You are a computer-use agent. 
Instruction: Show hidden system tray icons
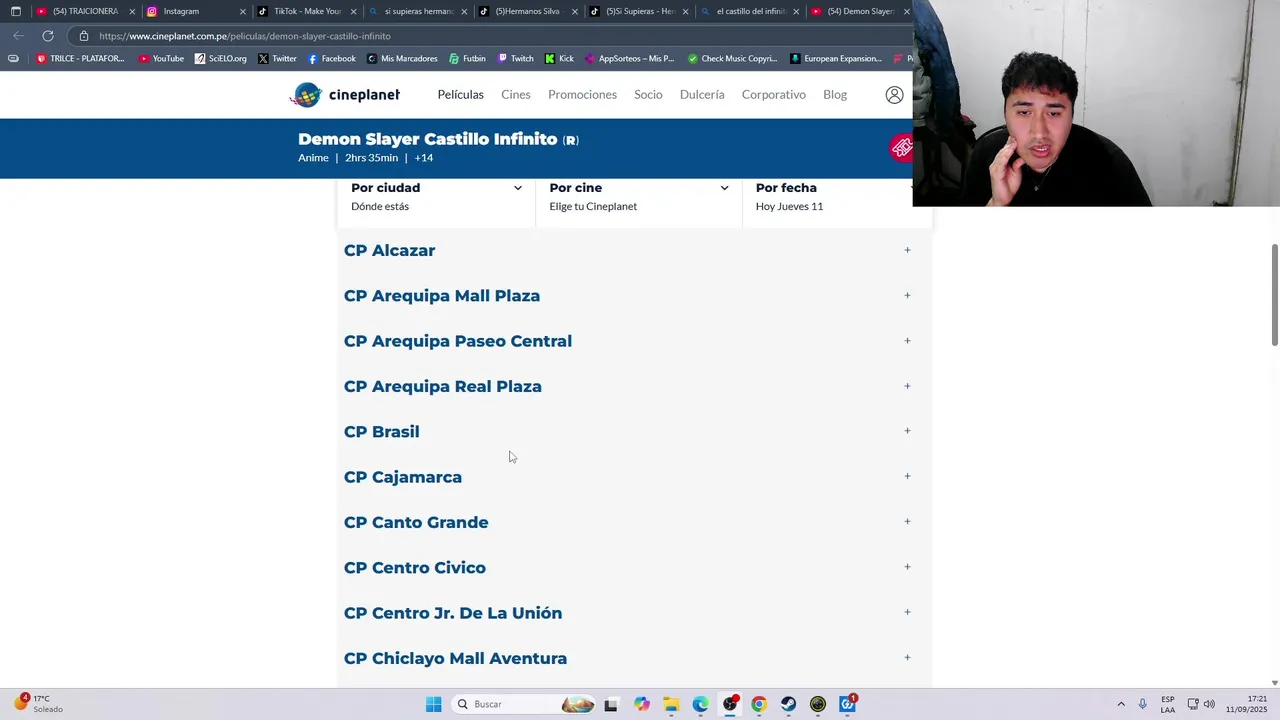pyautogui.click(x=1121, y=704)
